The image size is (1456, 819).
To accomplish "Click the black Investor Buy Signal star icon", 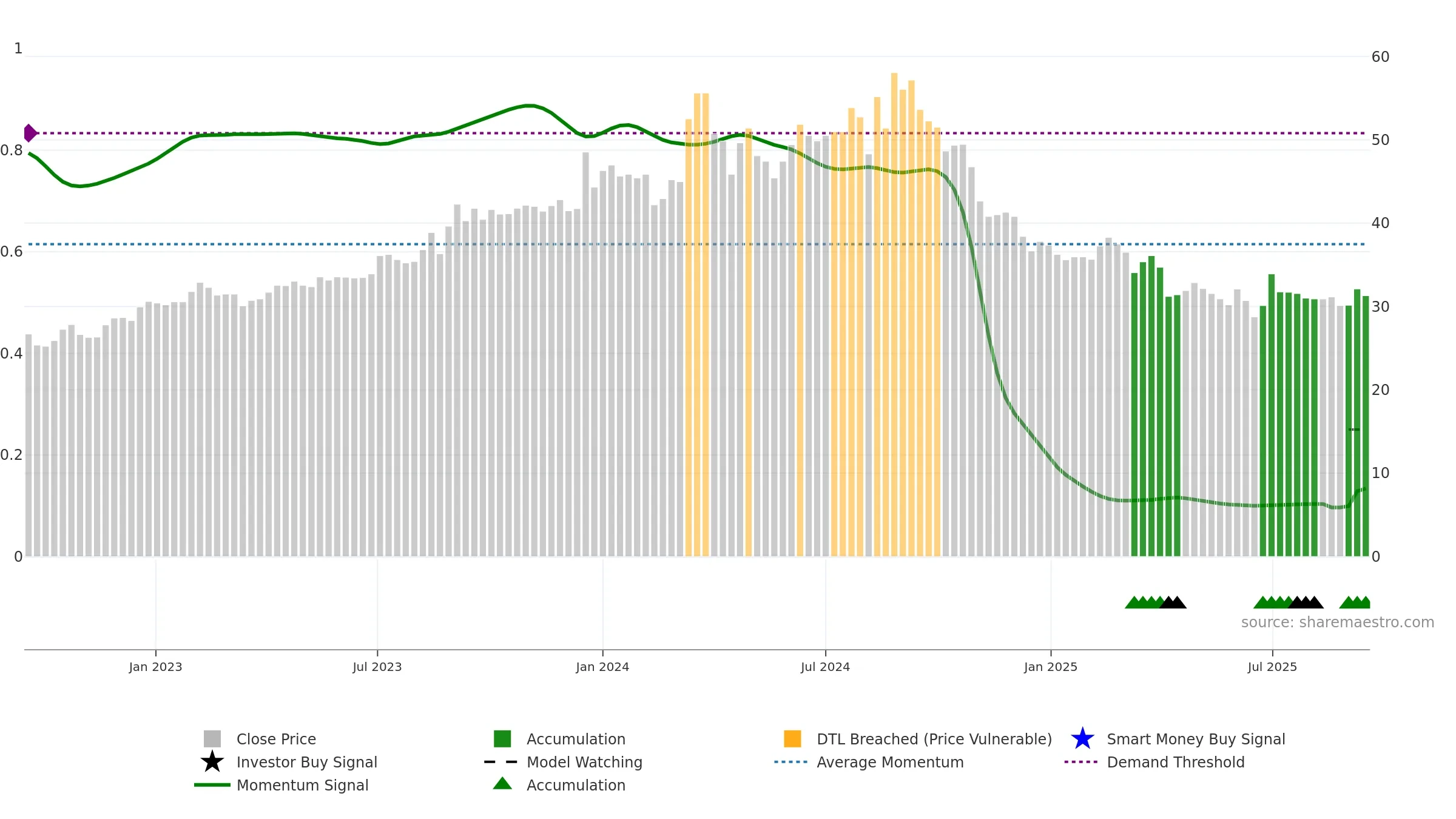I will (x=212, y=761).
